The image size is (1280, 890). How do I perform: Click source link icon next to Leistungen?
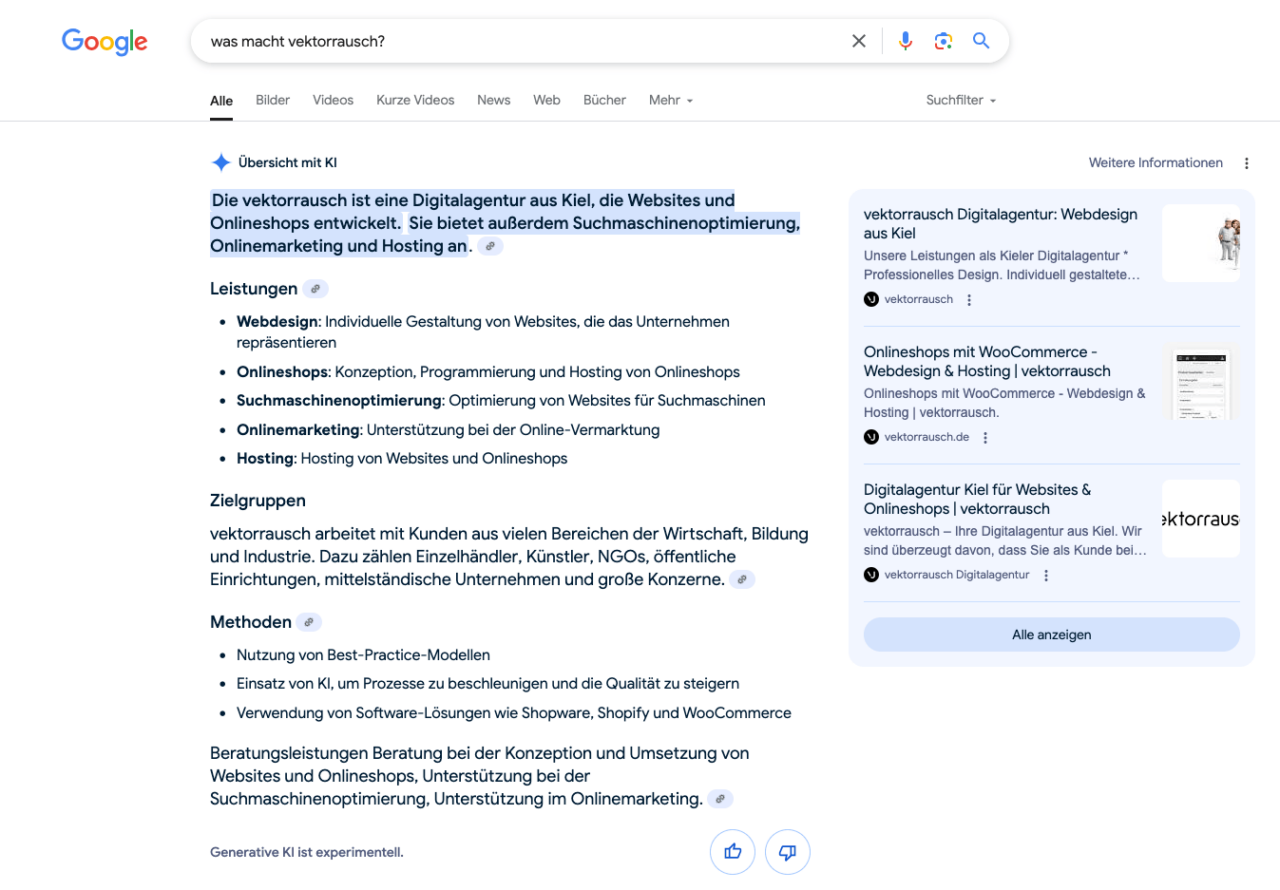pyautogui.click(x=315, y=289)
